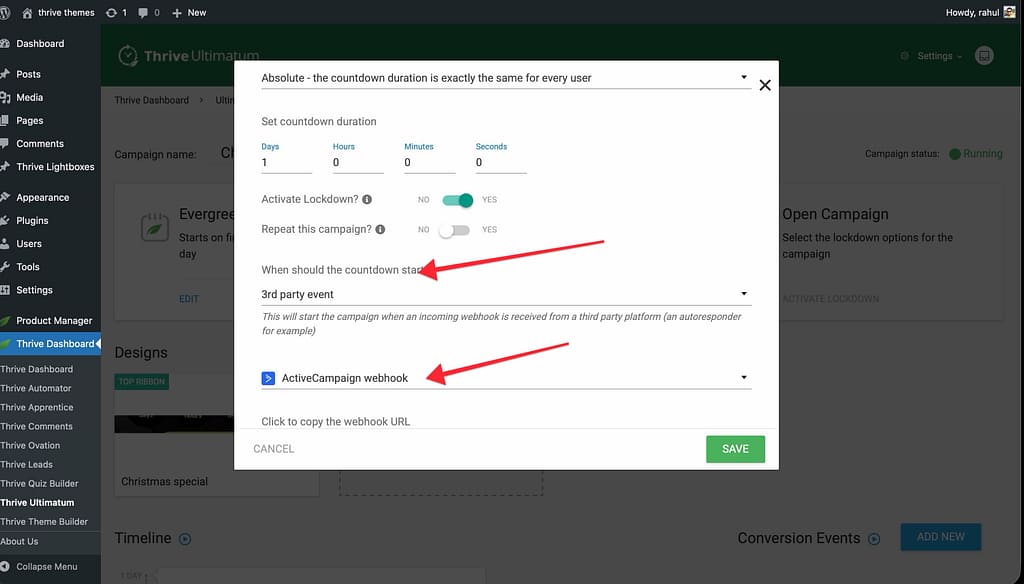Viewport: 1024px width, 584px height.
Task: Click the Add New conversion event button
Action: coord(940,537)
